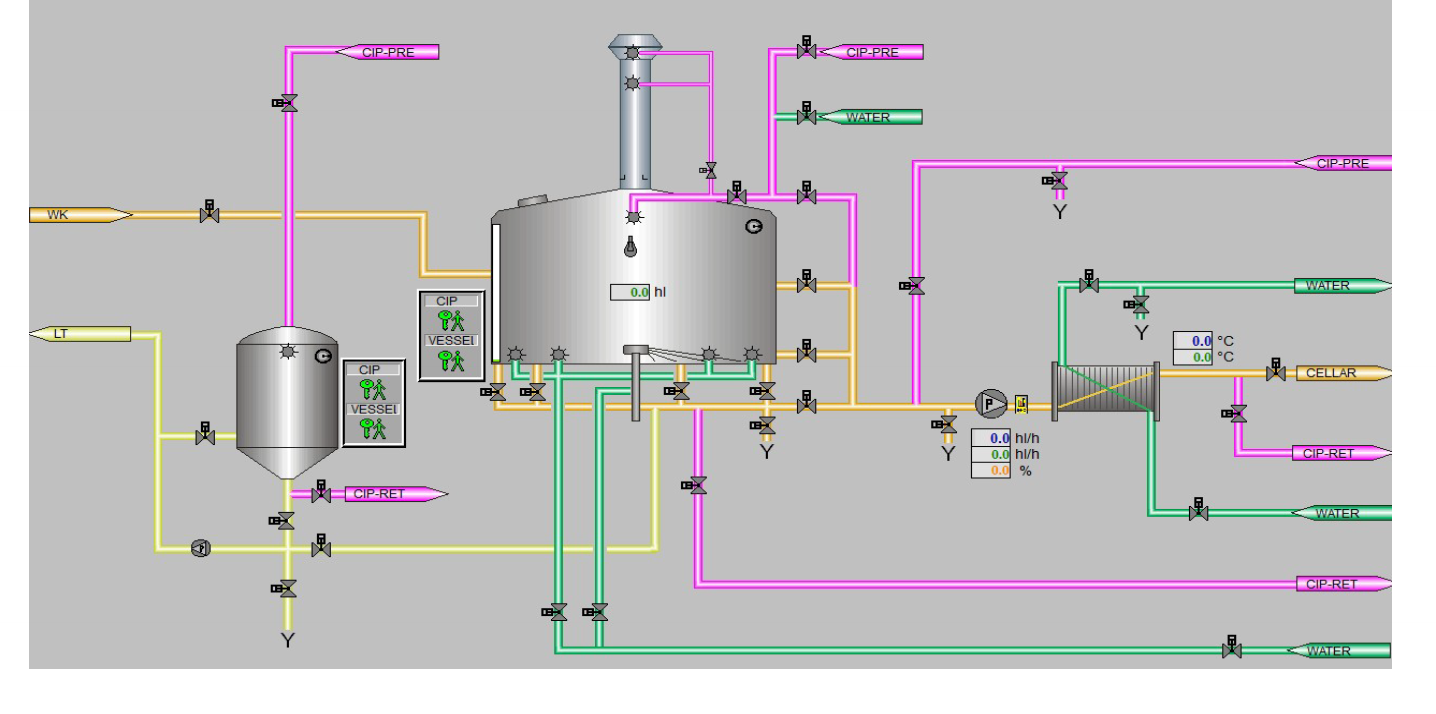Click the valve on the bottom WATER supply line
The width and height of the screenshot is (1436, 714).
pyautogui.click(x=1232, y=648)
